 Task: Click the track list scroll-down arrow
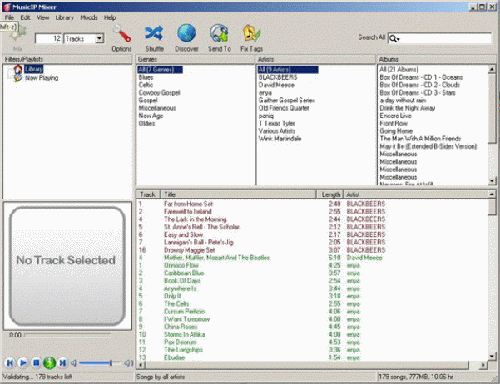coord(492,357)
